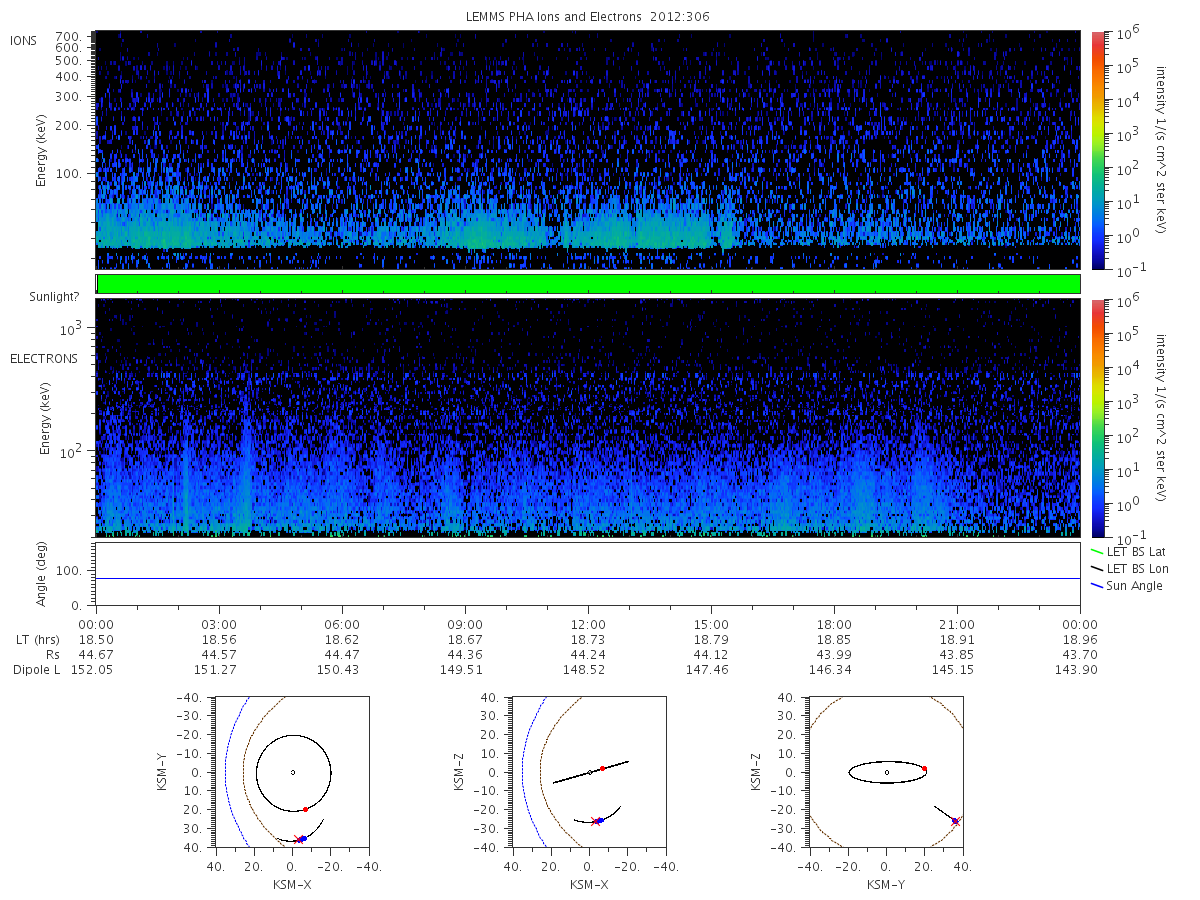Click the red dot in the KSM-X KSM-Z plot
Viewport: 1200px width, 900px height.
pyautogui.click(x=602, y=768)
